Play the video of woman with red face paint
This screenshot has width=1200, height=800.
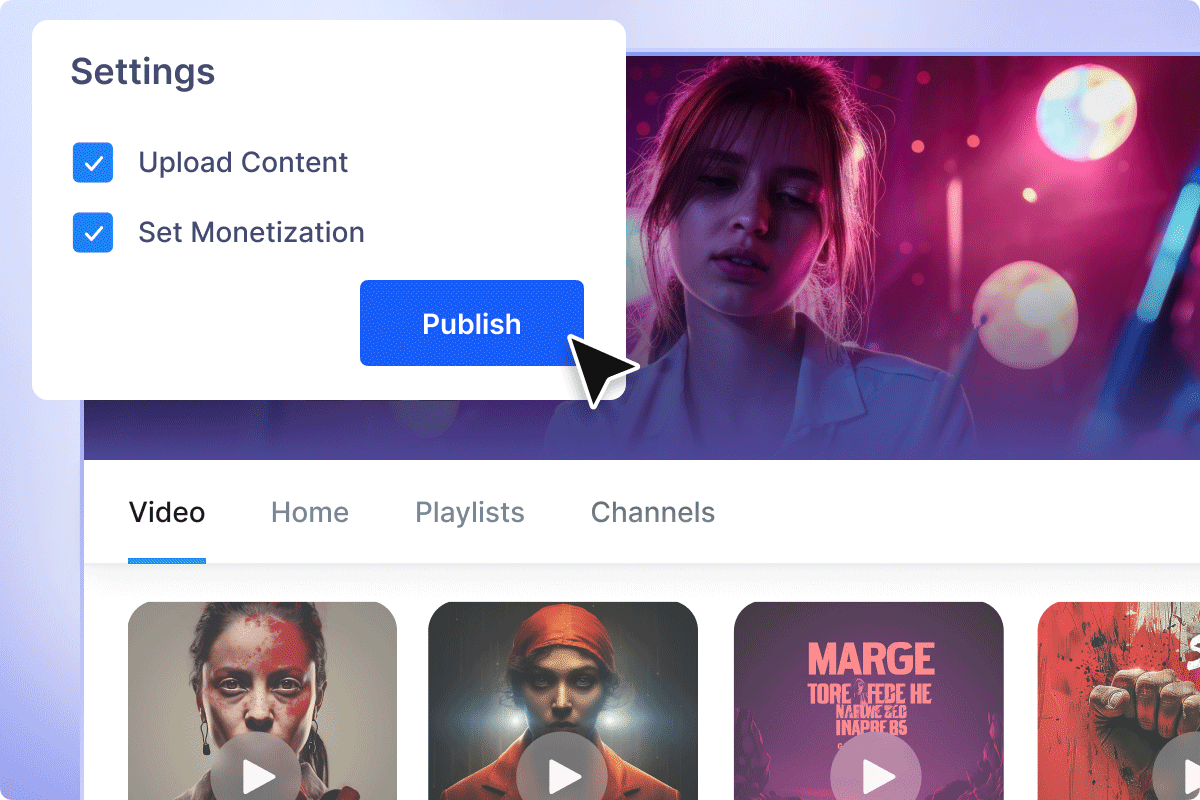point(255,774)
